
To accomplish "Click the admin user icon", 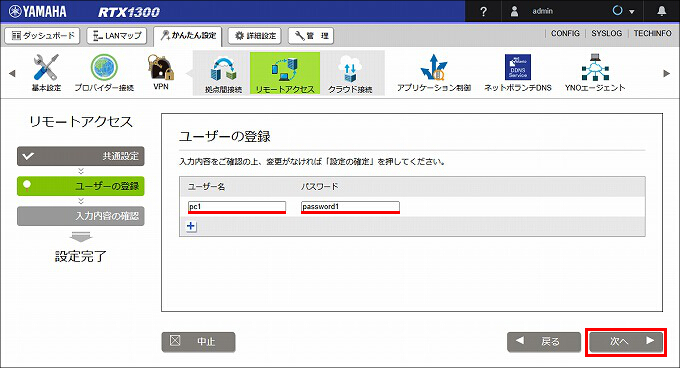I will (x=514, y=11).
